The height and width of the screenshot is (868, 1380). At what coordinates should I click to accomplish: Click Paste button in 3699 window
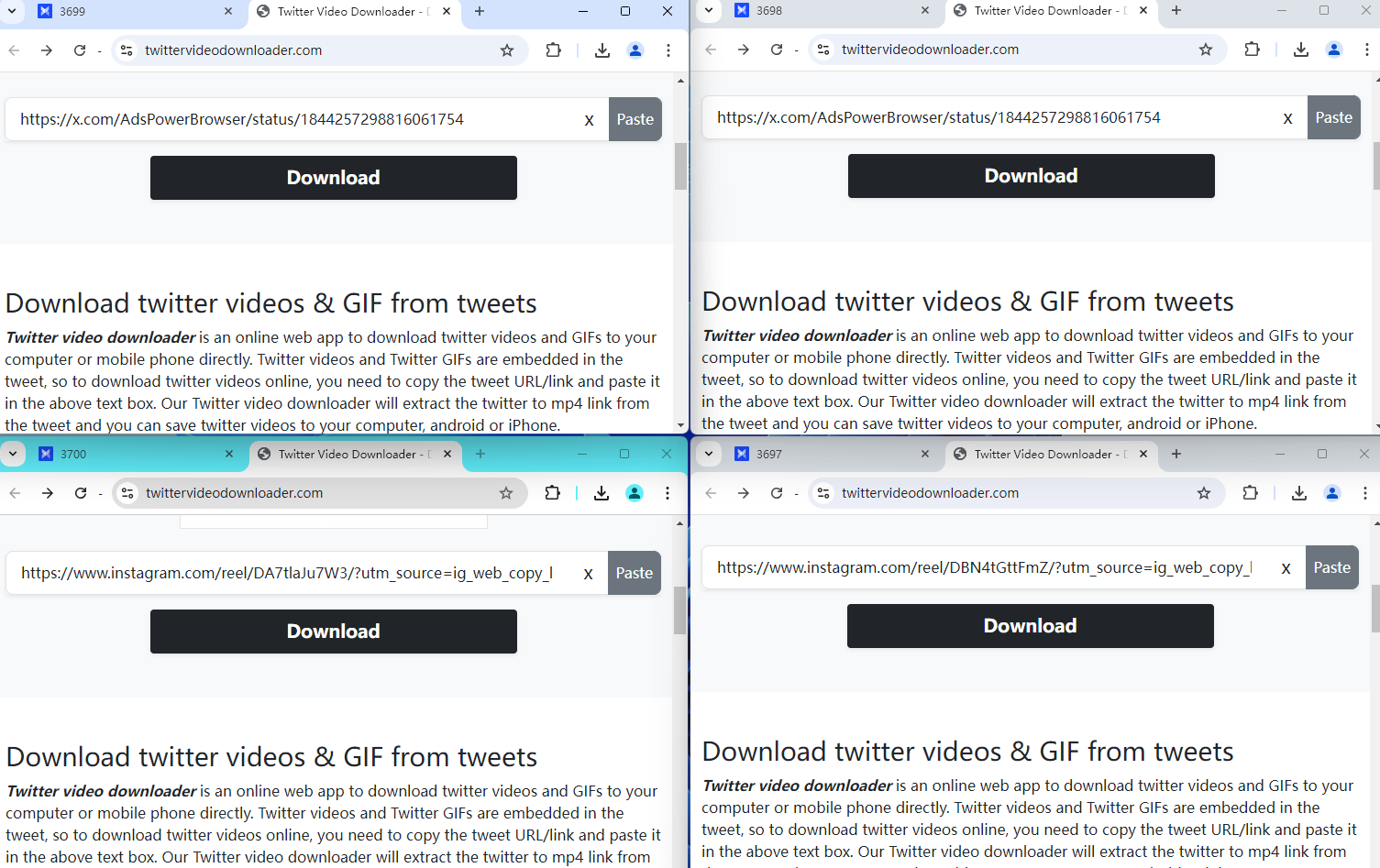[x=635, y=119]
